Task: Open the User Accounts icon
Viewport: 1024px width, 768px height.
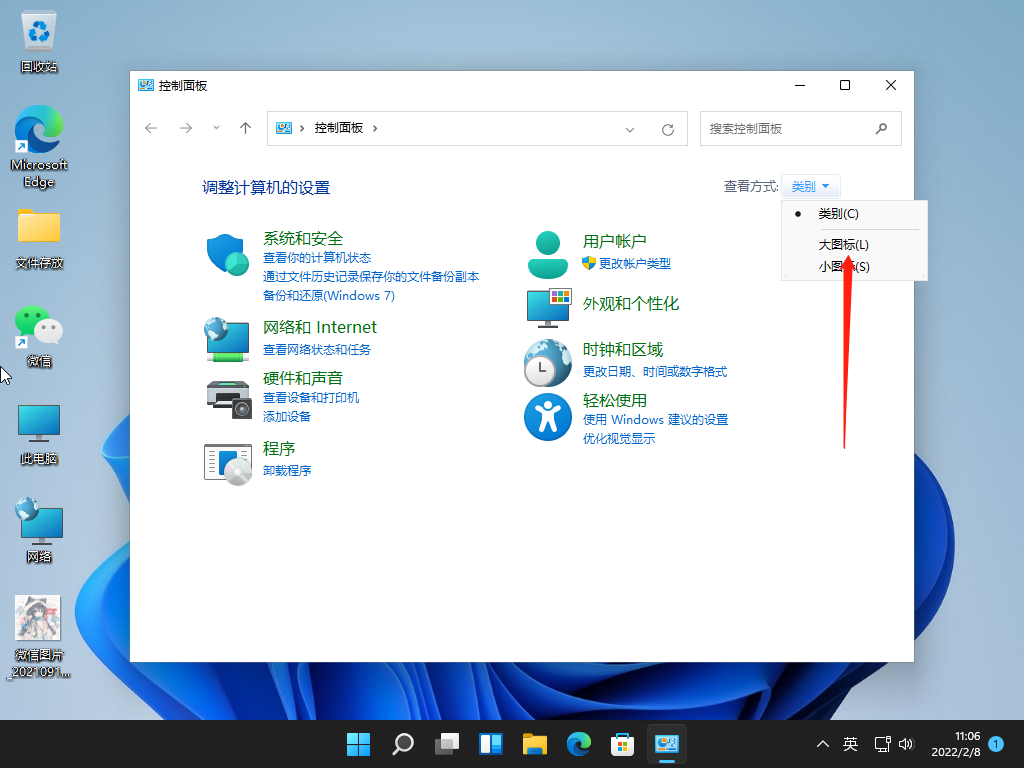Action: (547, 254)
